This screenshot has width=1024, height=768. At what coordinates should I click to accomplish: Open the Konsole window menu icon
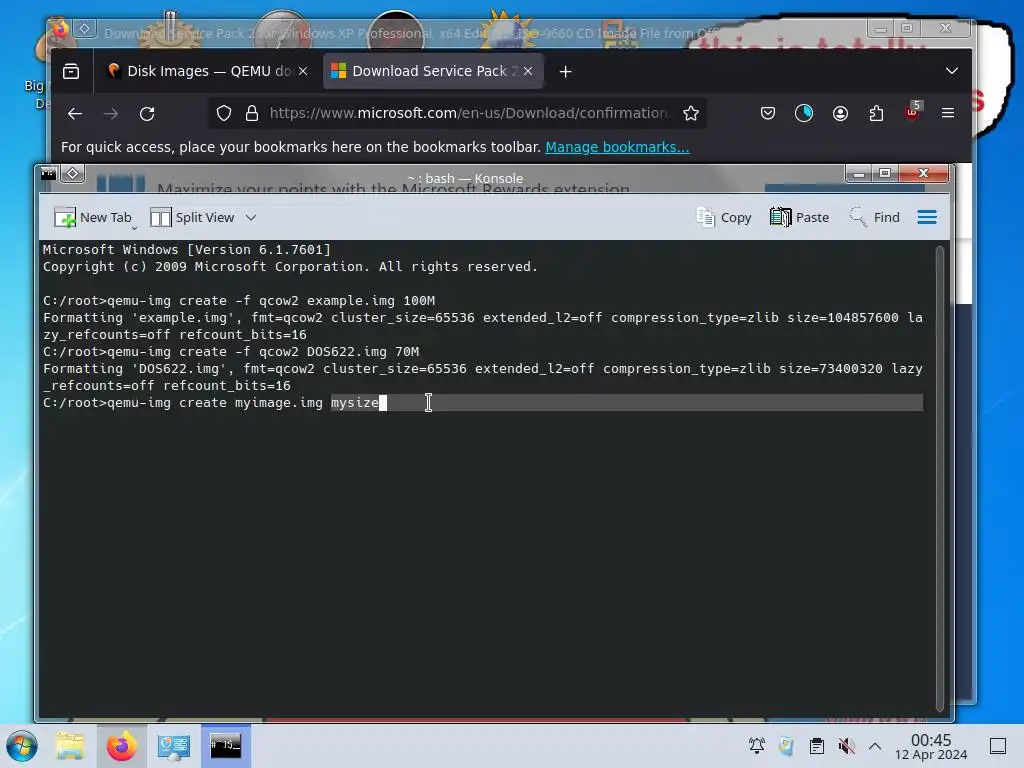(x=48, y=173)
